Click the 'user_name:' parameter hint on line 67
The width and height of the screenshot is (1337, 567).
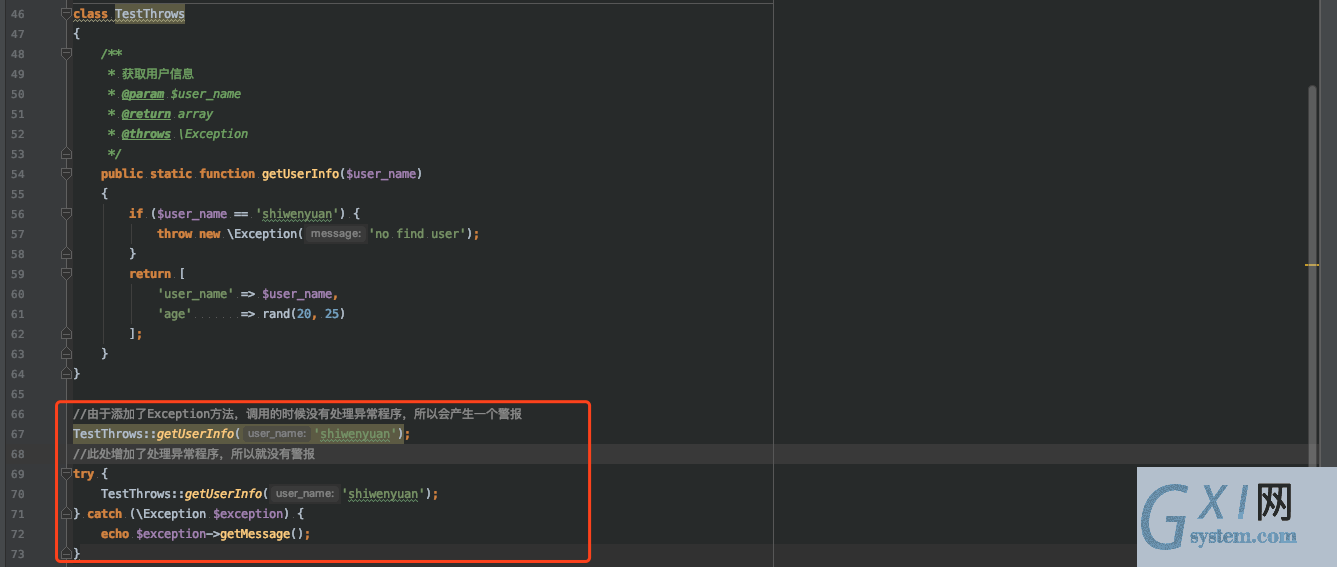tap(276, 434)
